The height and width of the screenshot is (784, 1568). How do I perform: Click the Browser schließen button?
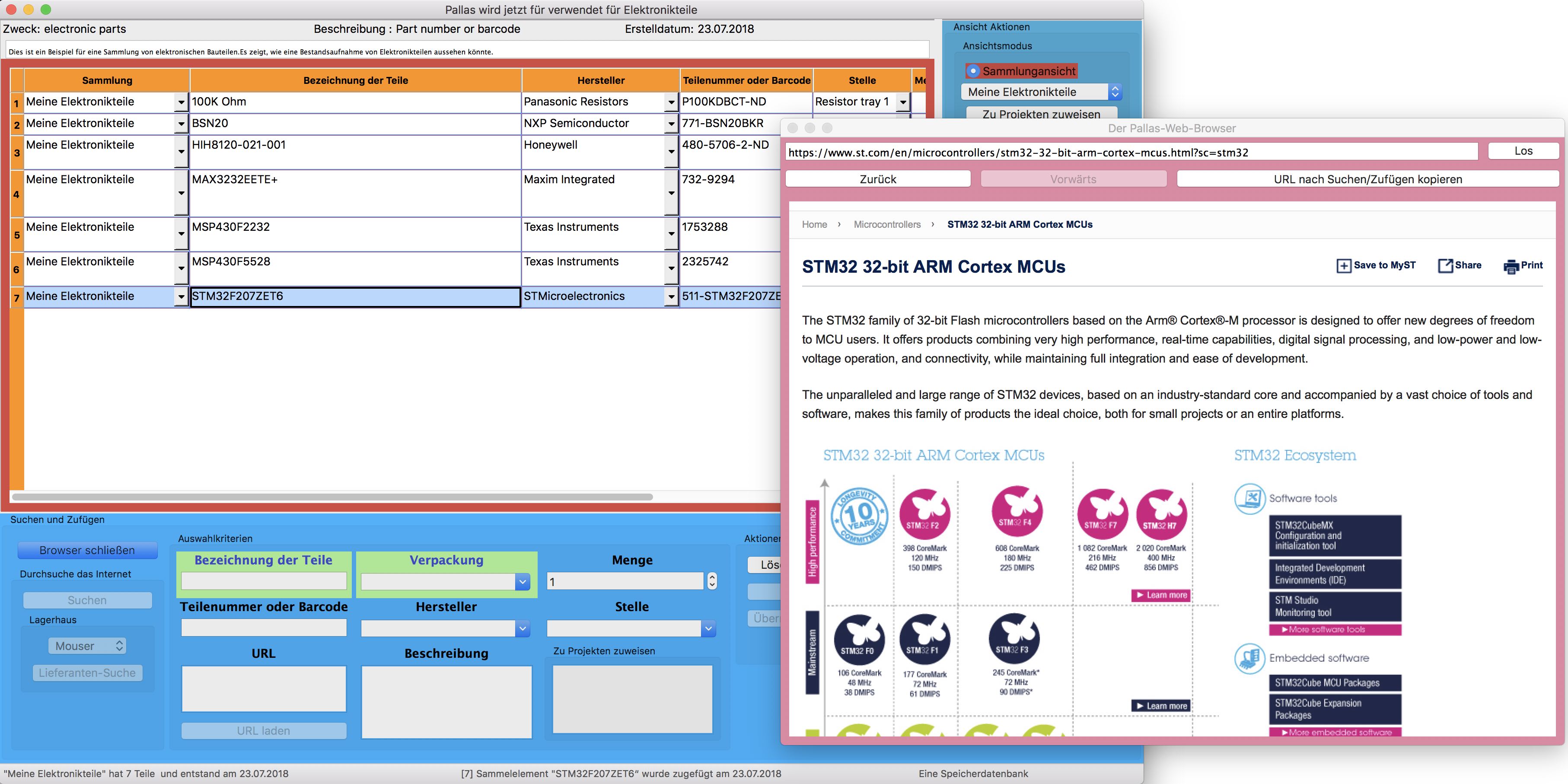click(x=87, y=550)
